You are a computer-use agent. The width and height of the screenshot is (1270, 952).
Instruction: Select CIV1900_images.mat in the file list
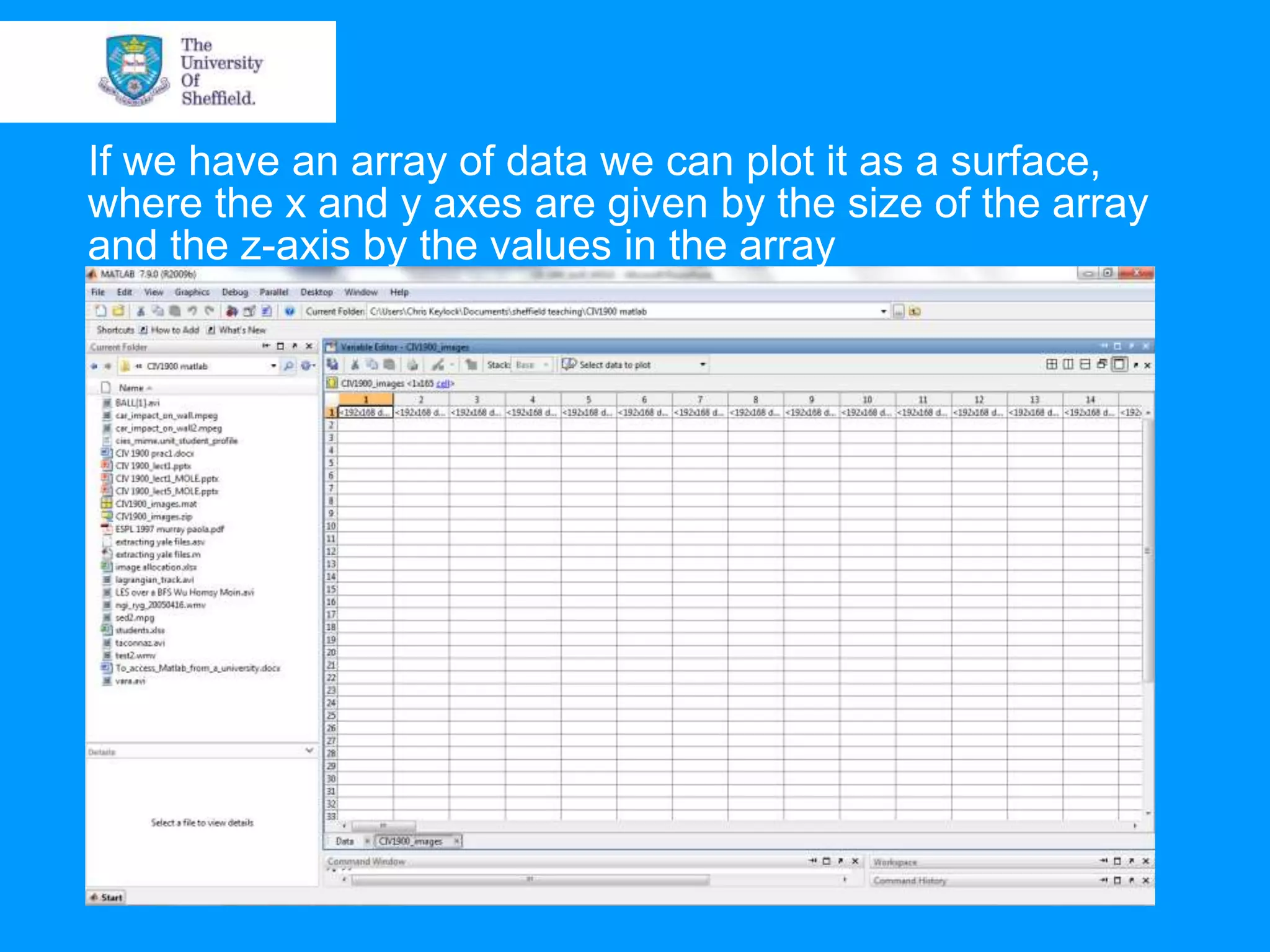click(156, 504)
